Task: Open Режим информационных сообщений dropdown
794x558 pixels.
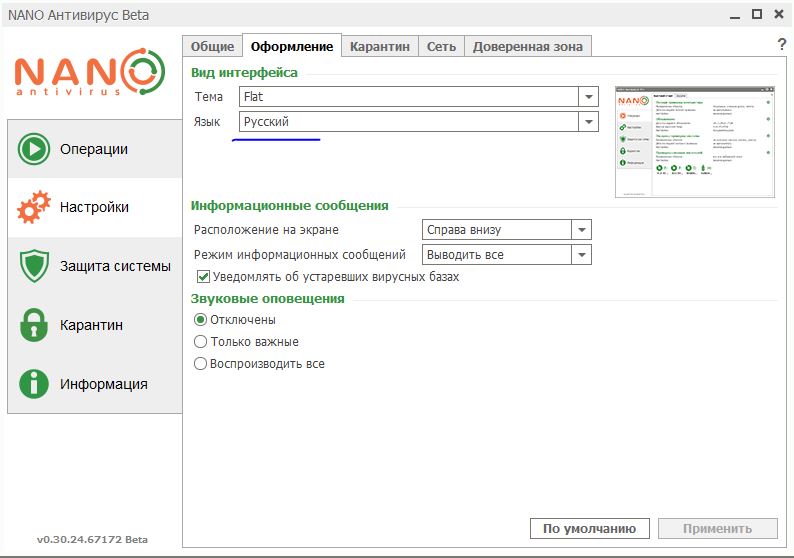Action: coord(581,255)
